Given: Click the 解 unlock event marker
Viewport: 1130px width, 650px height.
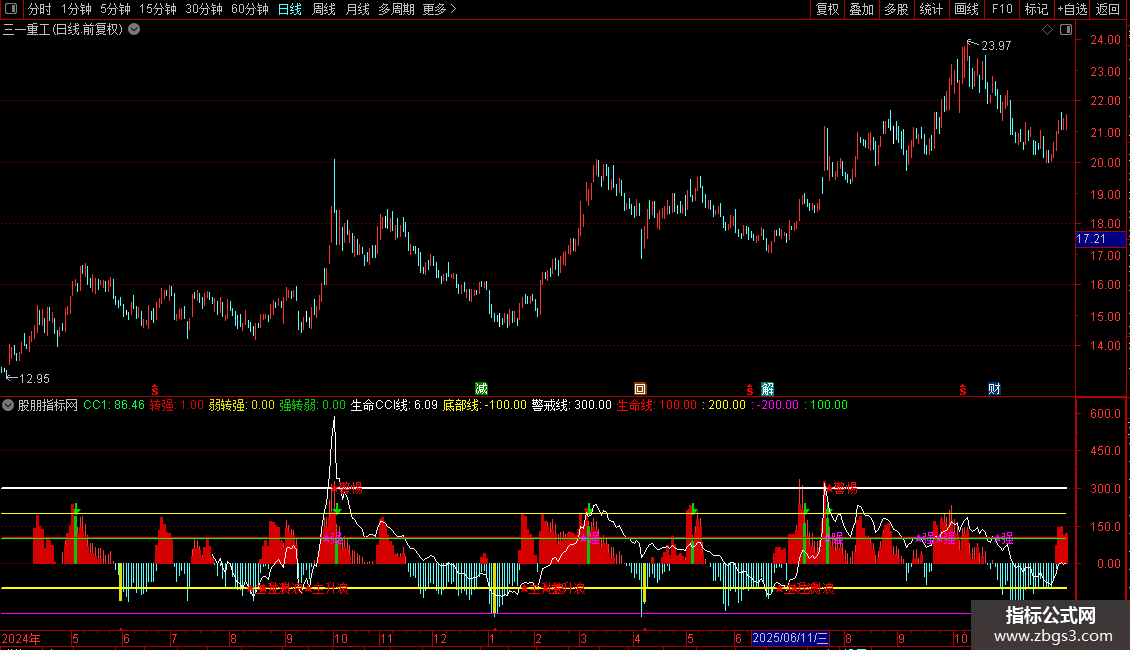Looking at the screenshot, I should pos(768,389).
